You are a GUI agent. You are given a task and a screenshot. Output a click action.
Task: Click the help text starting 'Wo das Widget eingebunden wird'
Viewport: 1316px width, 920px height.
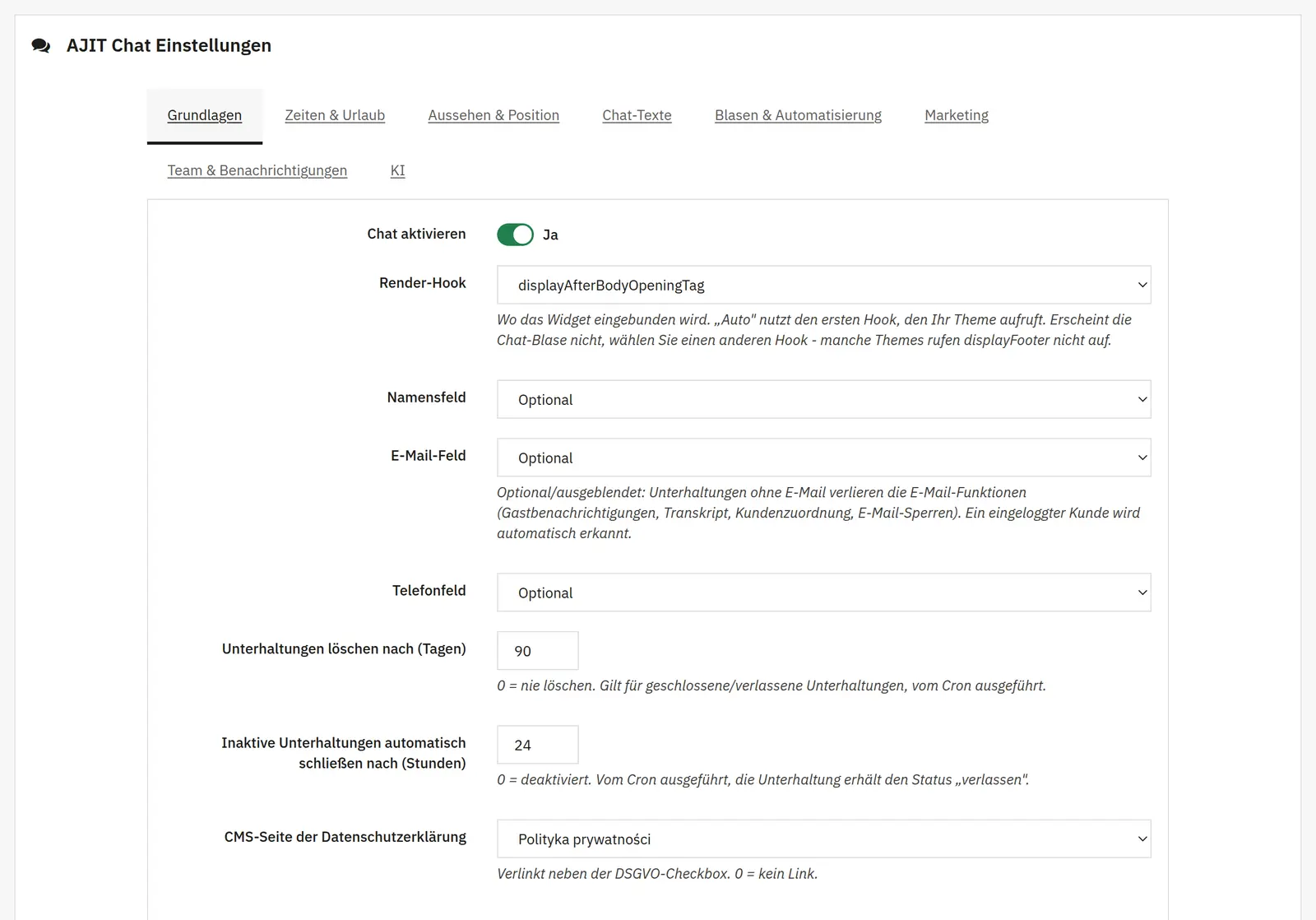click(x=814, y=330)
